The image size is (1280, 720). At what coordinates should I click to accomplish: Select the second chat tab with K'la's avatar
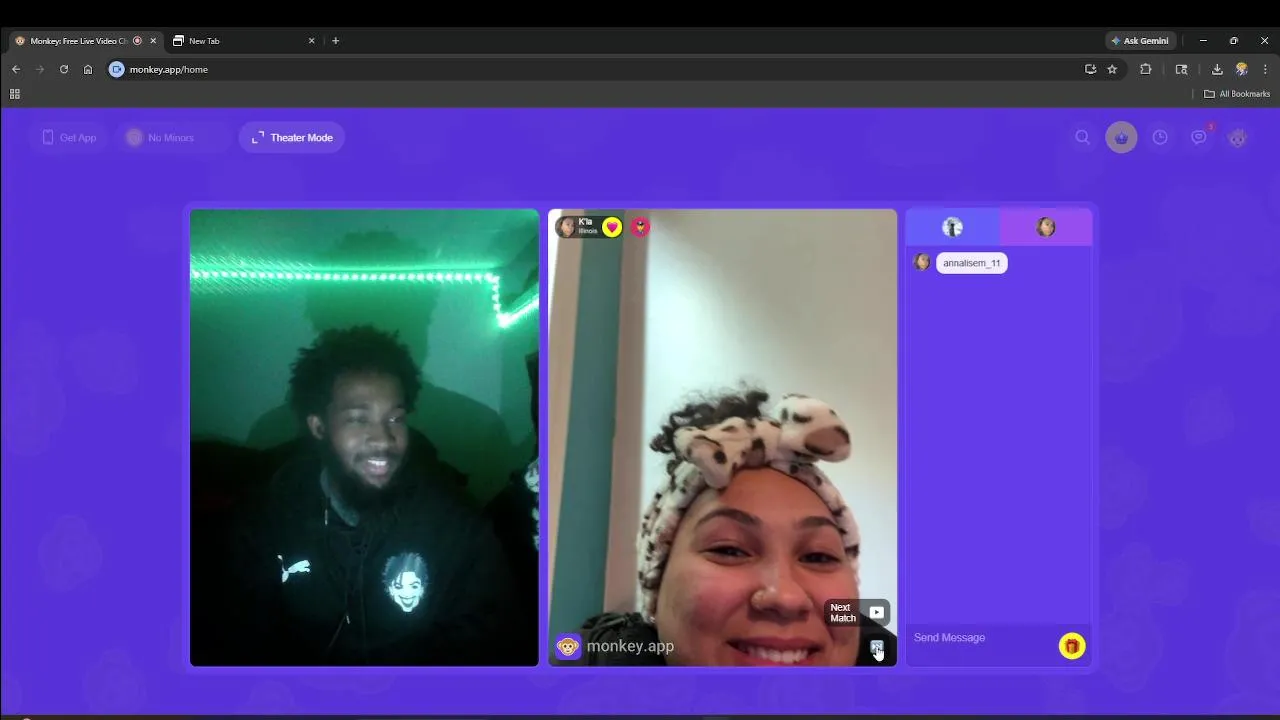pos(1046,227)
